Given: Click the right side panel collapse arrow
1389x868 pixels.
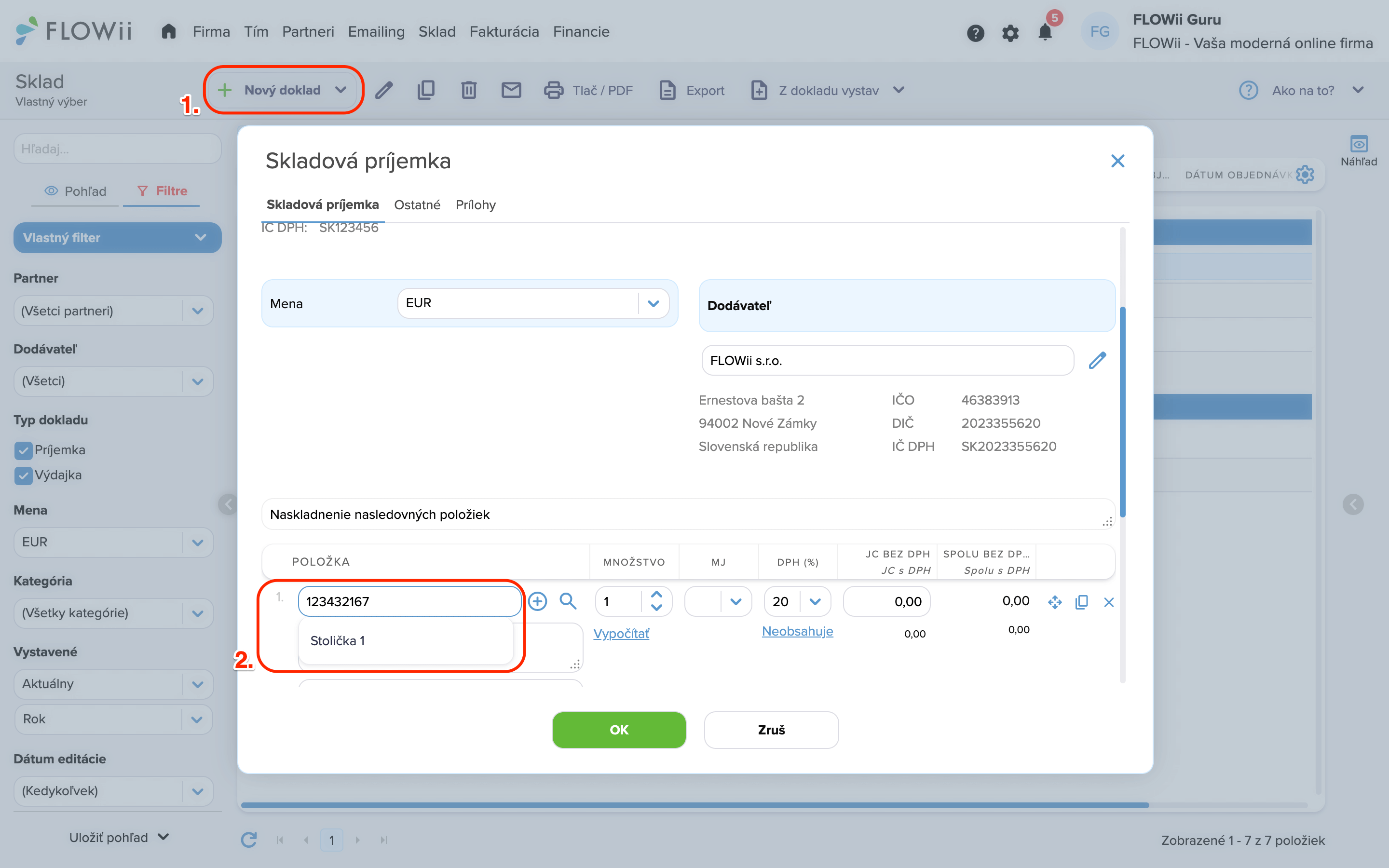Looking at the screenshot, I should pos(1353,504).
